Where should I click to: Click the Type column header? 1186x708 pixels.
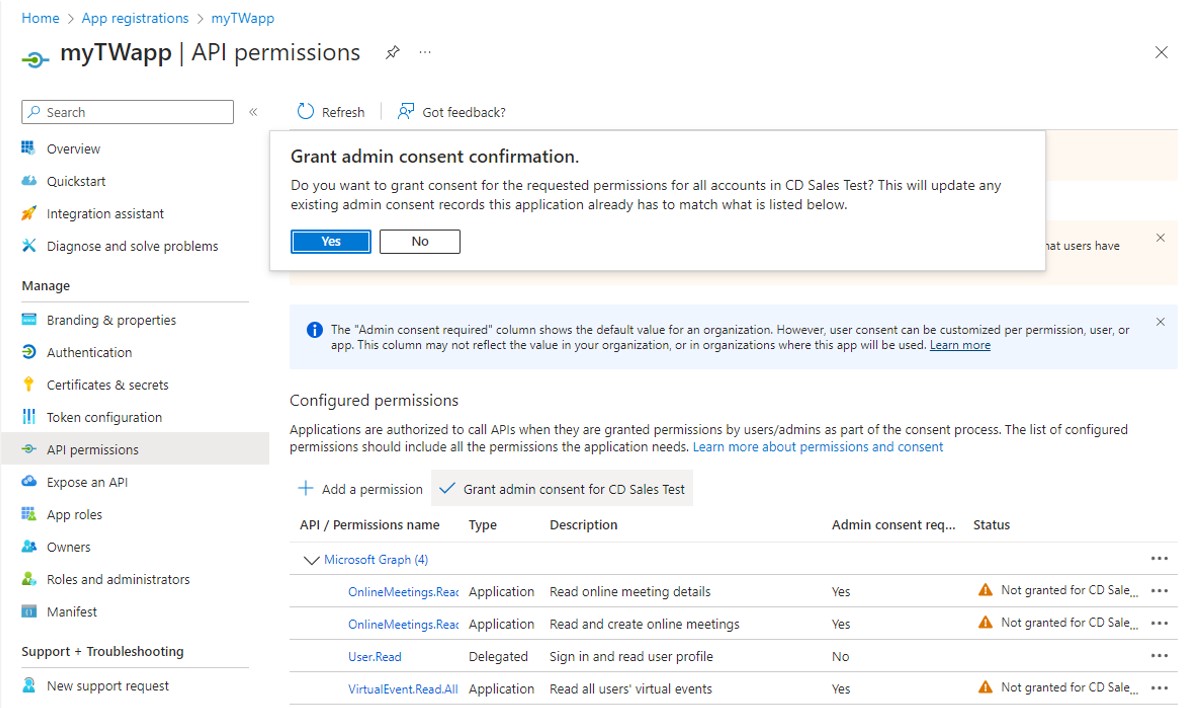tap(483, 524)
